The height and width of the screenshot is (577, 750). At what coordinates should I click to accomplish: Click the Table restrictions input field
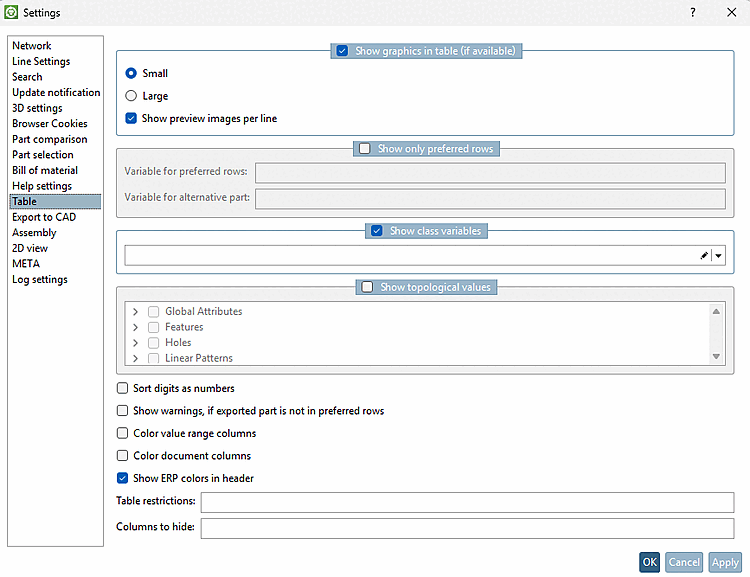pos(467,502)
